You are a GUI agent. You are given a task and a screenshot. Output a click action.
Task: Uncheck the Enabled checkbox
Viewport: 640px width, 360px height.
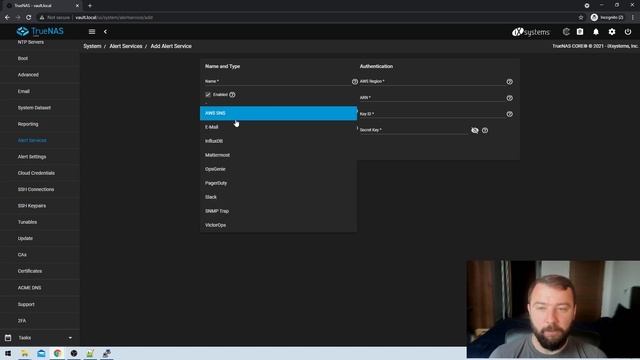coord(208,95)
